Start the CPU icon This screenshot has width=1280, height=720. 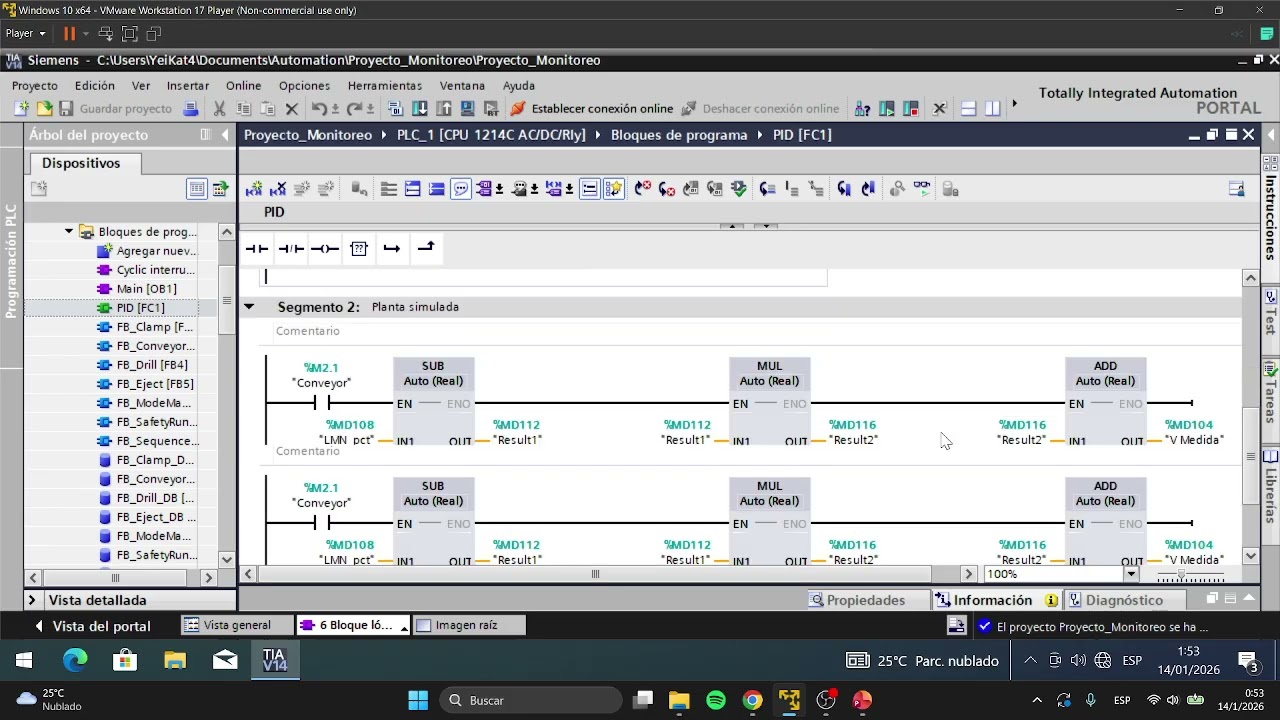887,108
